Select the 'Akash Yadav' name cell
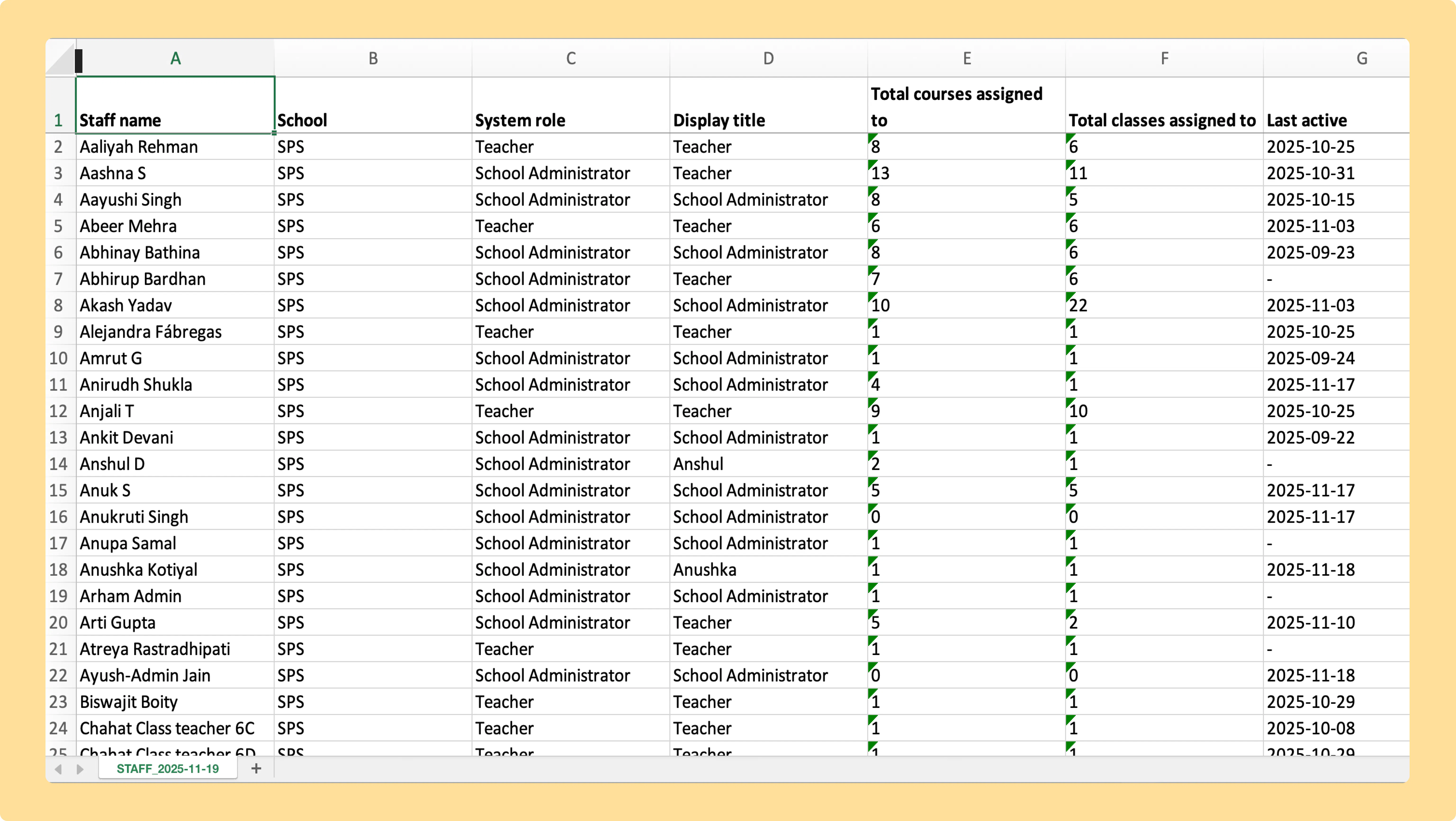Viewport: 1456px width, 821px height. tap(175, 305)
